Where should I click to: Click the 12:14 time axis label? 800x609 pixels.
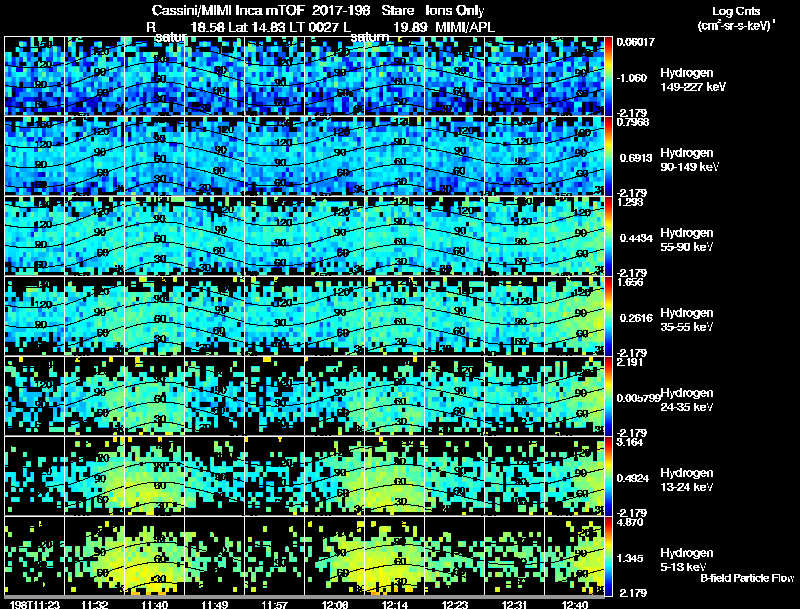(x=395, y=604)
